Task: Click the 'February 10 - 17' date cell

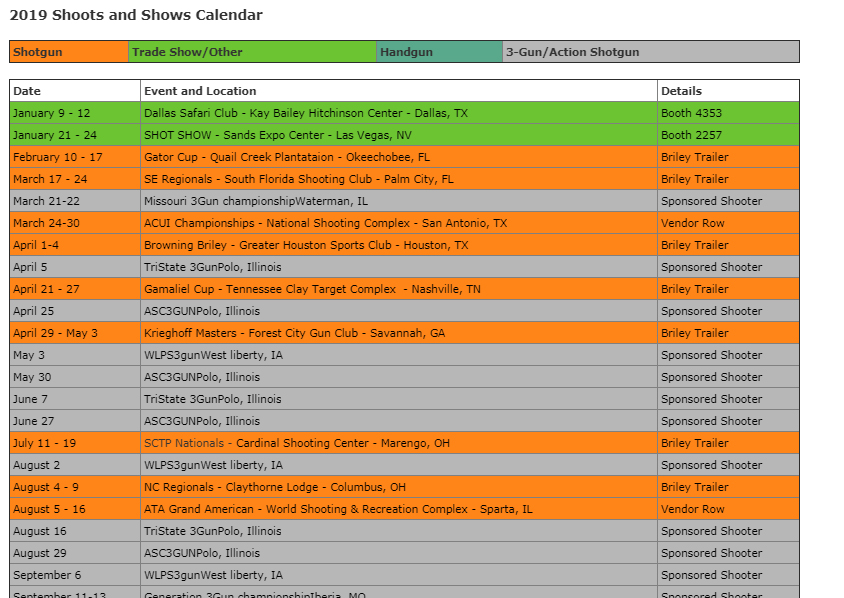Action: click(75, 157)
